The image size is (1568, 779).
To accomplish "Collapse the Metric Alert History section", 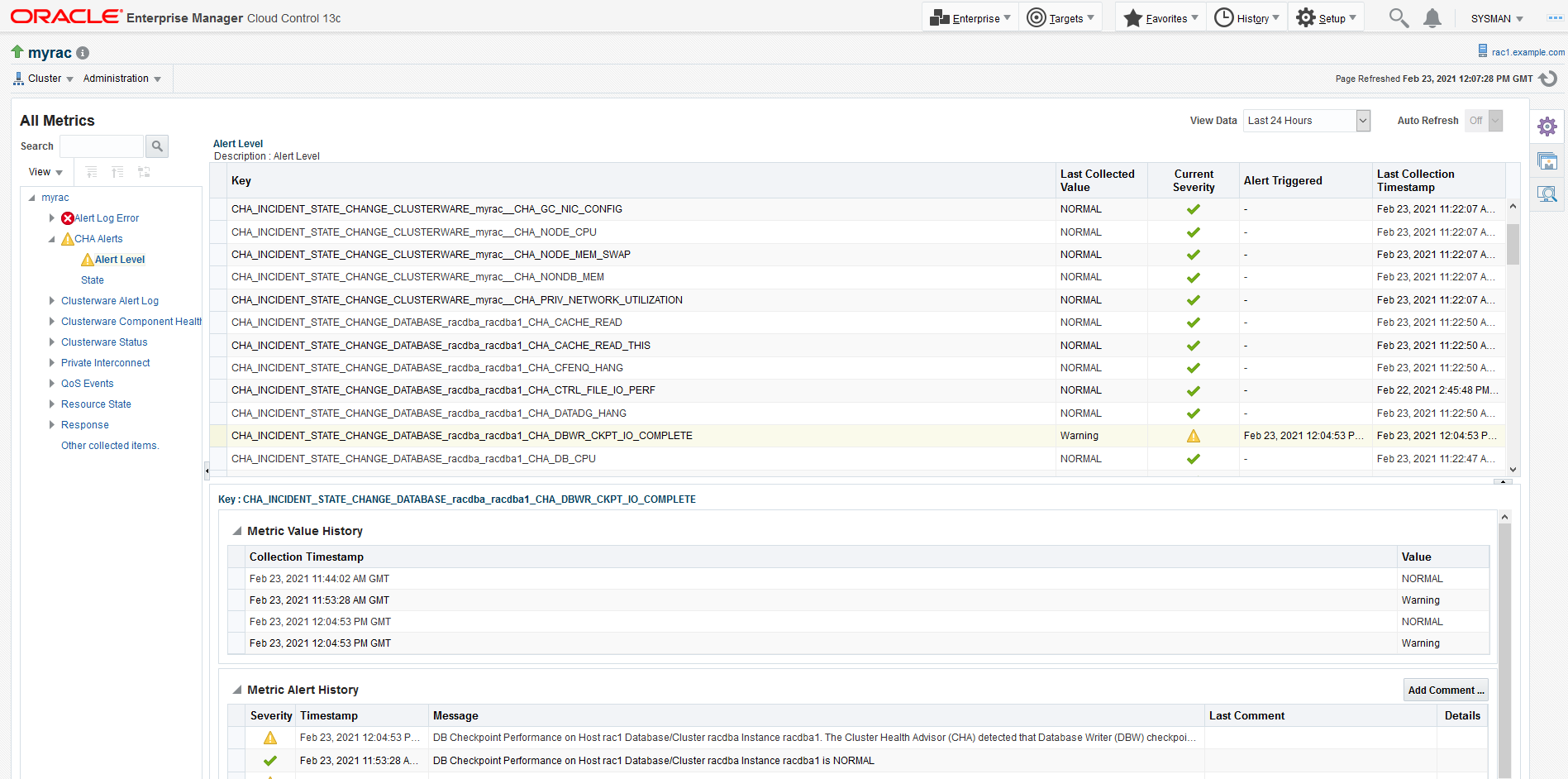I will coord(237,690).
